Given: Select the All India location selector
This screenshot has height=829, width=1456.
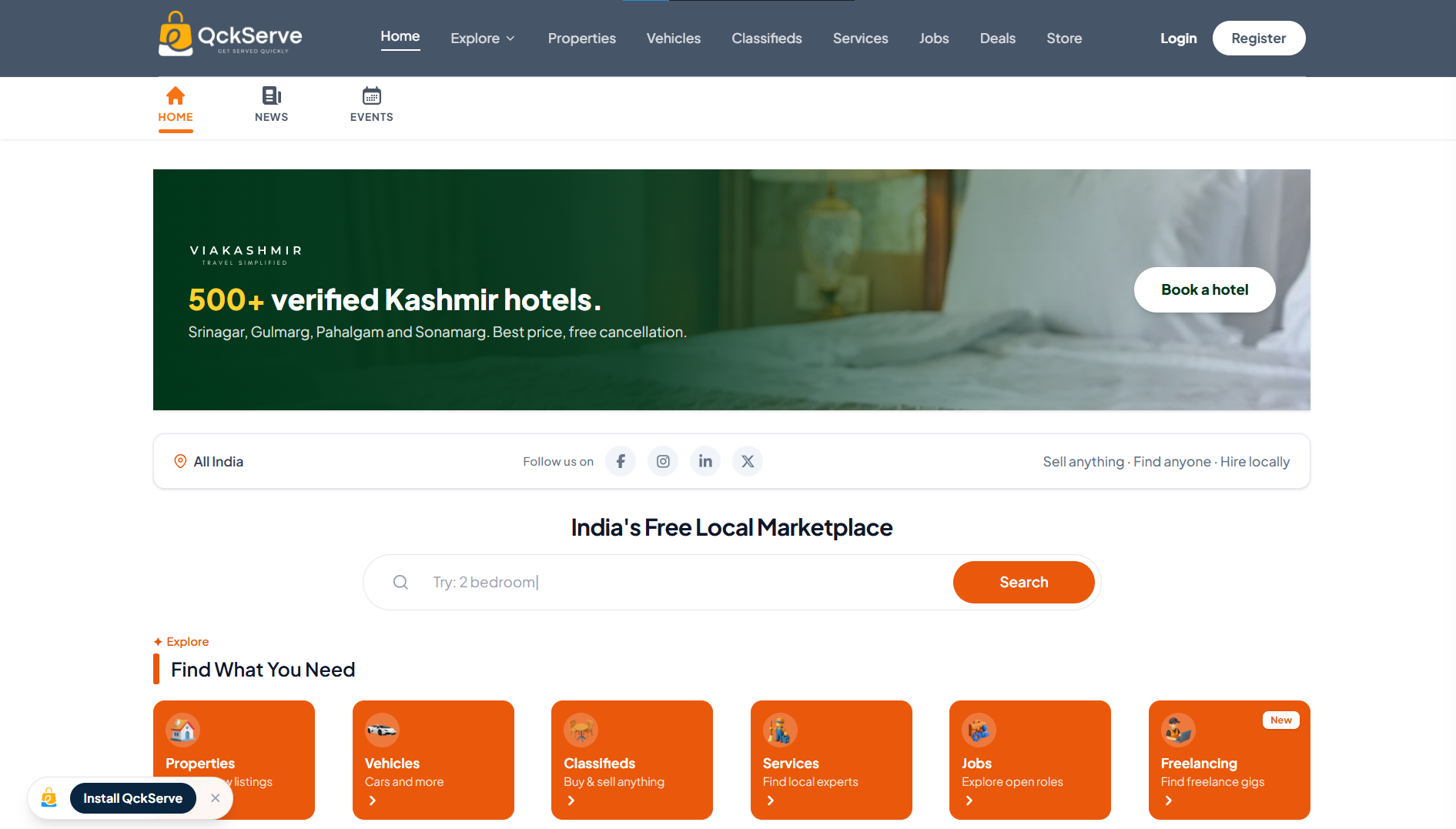Looking at the screenshot, I should coord(209,461).
